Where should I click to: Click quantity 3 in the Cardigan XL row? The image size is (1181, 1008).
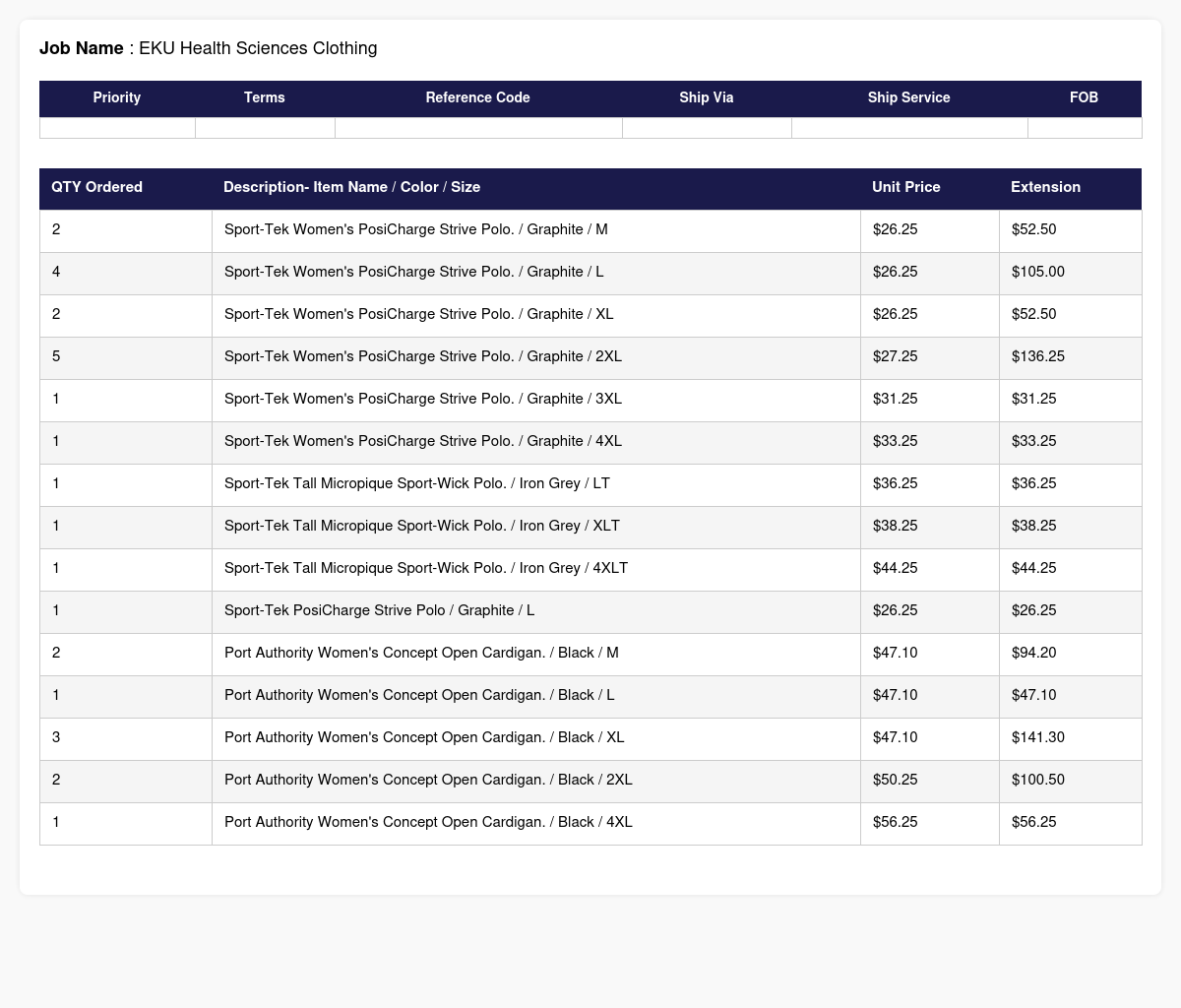(x=56, y=737)
